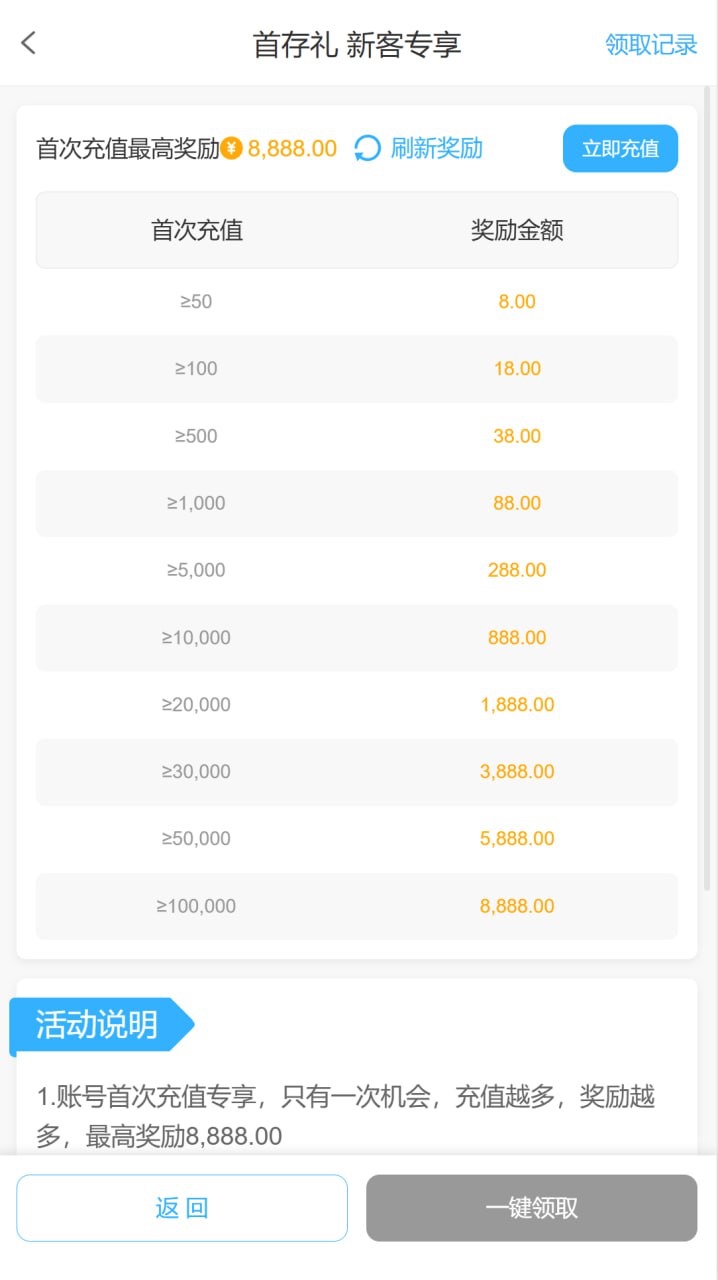Click the yellow yuan coin icon

pos(232,149)
